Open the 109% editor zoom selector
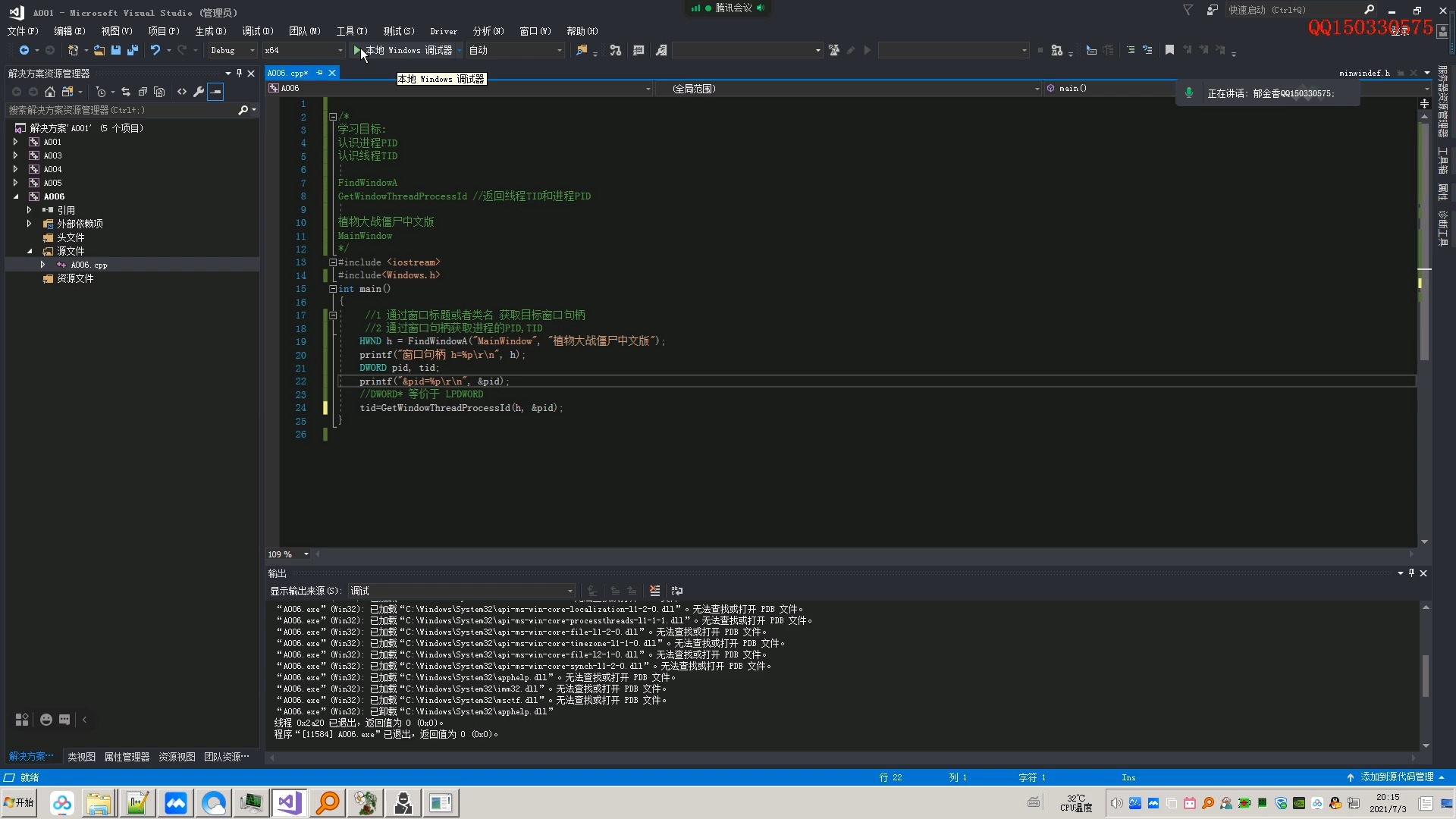Screen dimensions: 1456x819 287,554
